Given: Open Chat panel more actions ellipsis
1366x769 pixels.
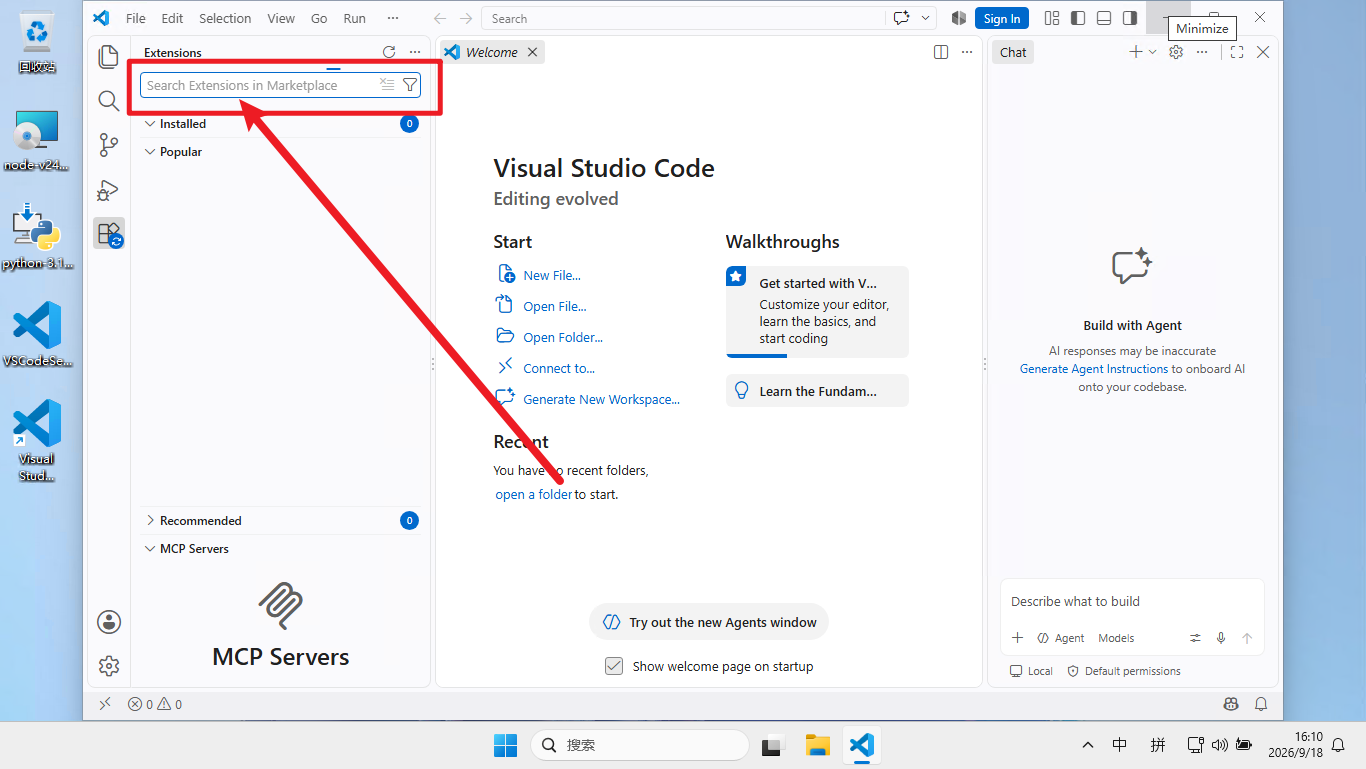Looking at the screenshot, I should (x=1202, y=52).
